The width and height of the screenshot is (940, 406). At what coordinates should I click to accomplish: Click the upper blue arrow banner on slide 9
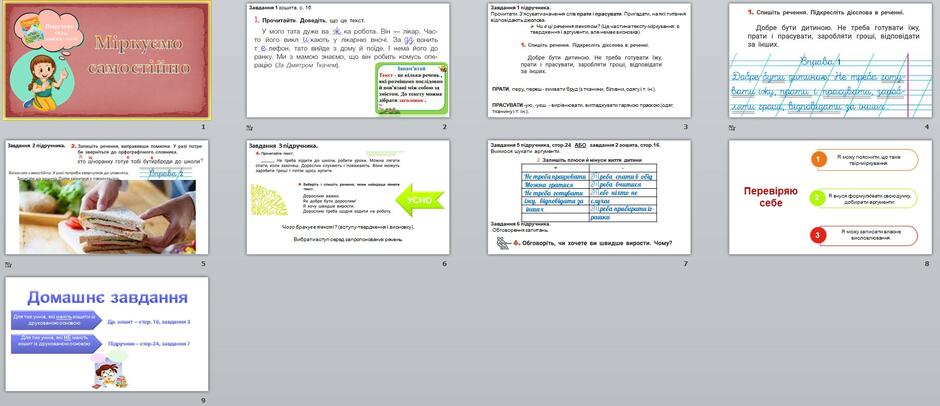[x=56, y=320]
